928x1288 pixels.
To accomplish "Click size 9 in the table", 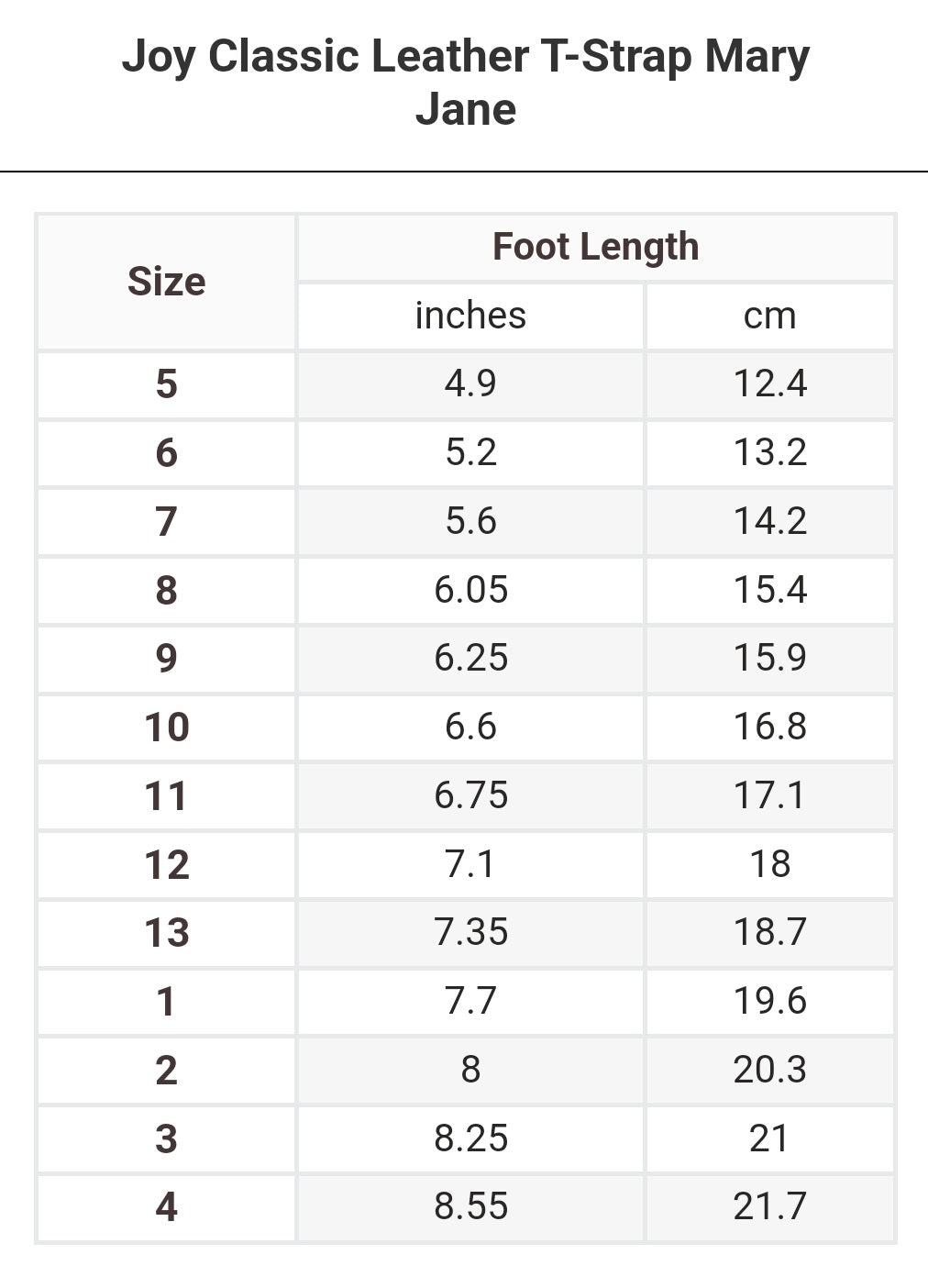I will click(166, 658).
